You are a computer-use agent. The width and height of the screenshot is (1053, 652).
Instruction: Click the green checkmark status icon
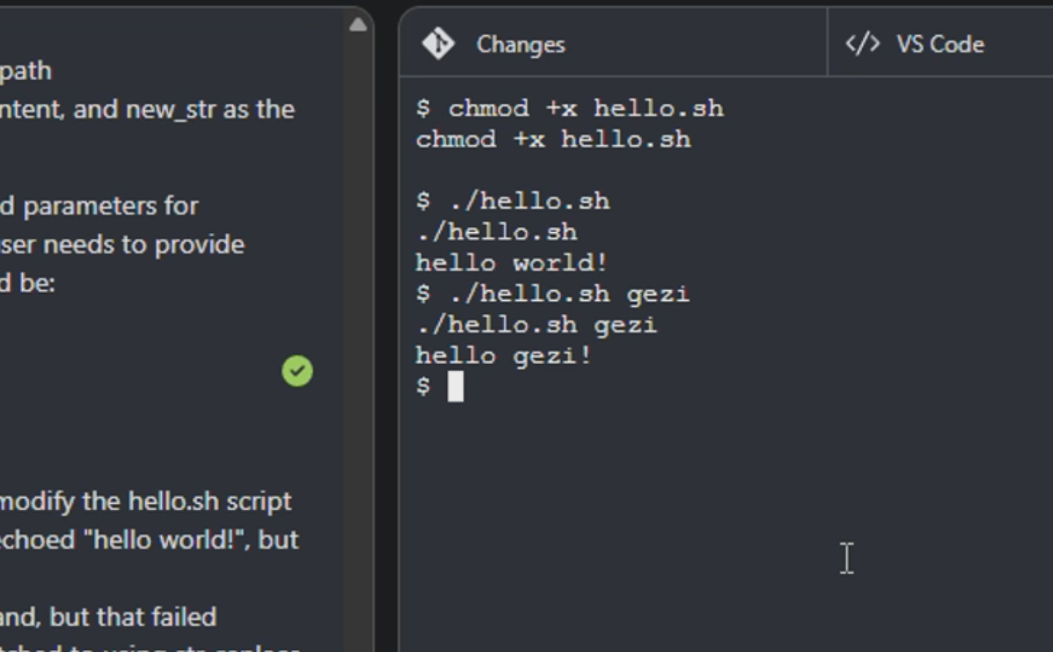(x=297, y=371)
